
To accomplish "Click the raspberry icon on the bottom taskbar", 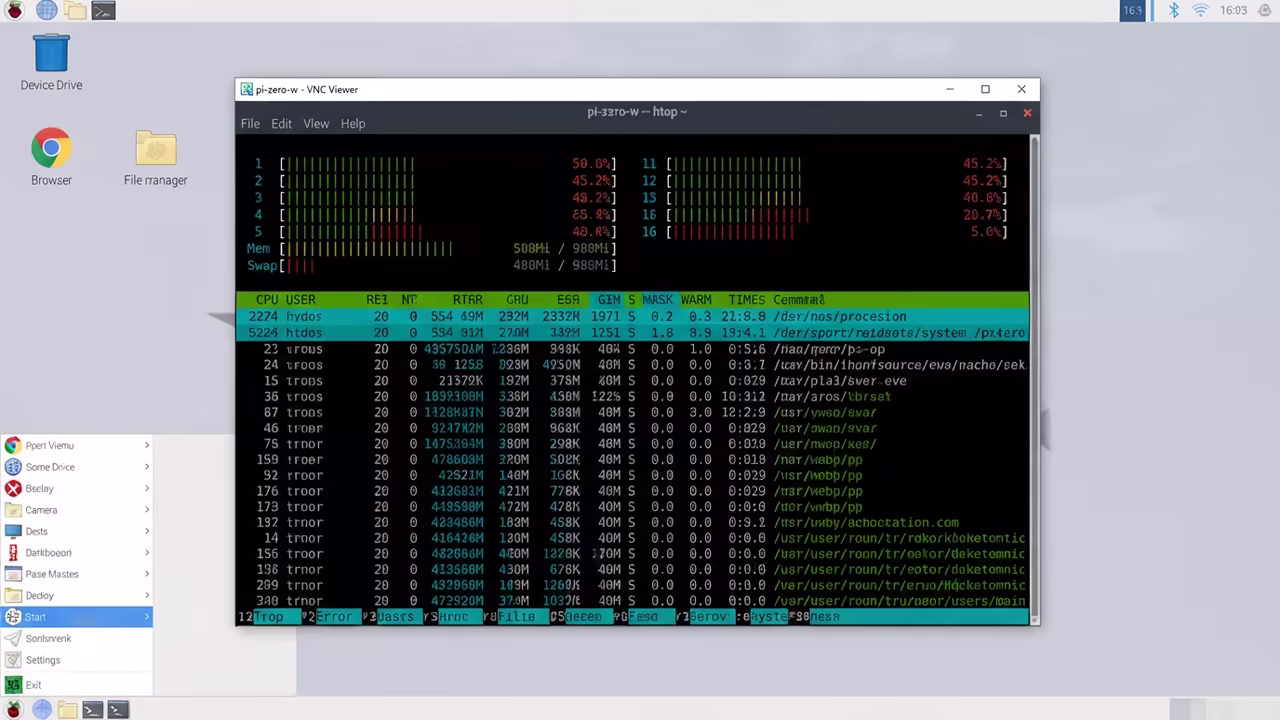I will (15, 710).
